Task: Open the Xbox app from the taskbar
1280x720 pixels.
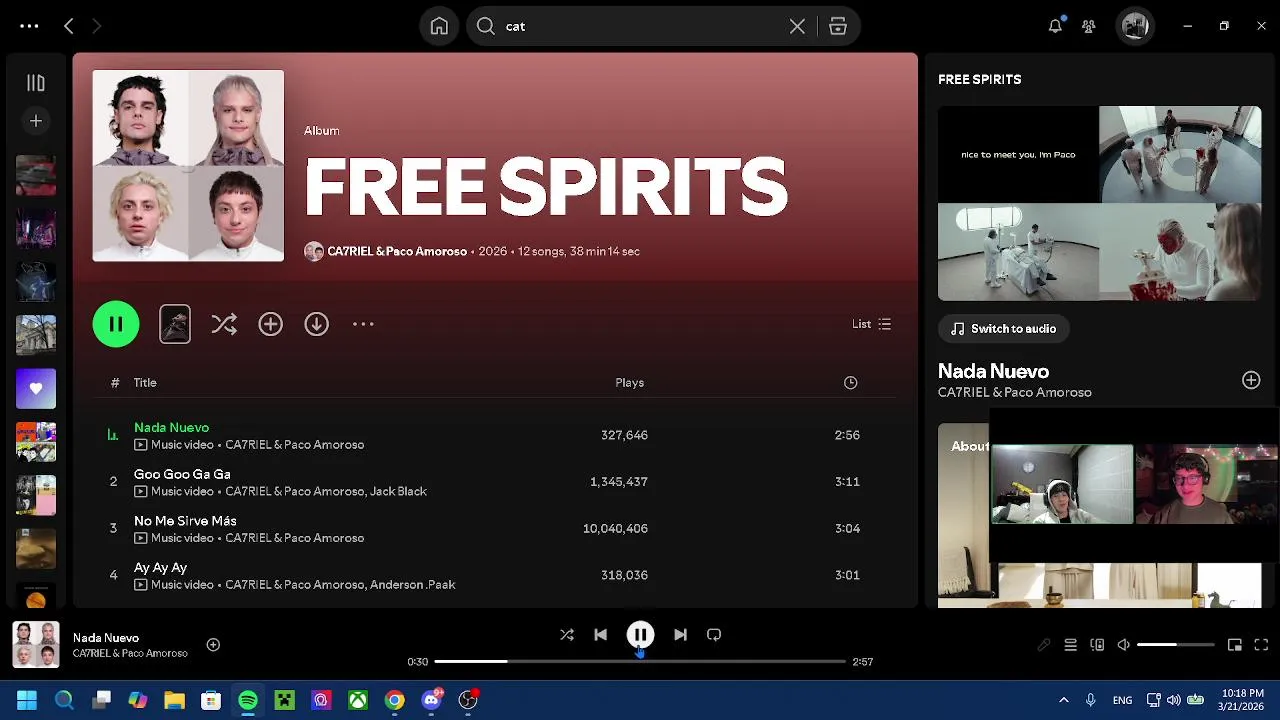Action: tap(358, 700)
